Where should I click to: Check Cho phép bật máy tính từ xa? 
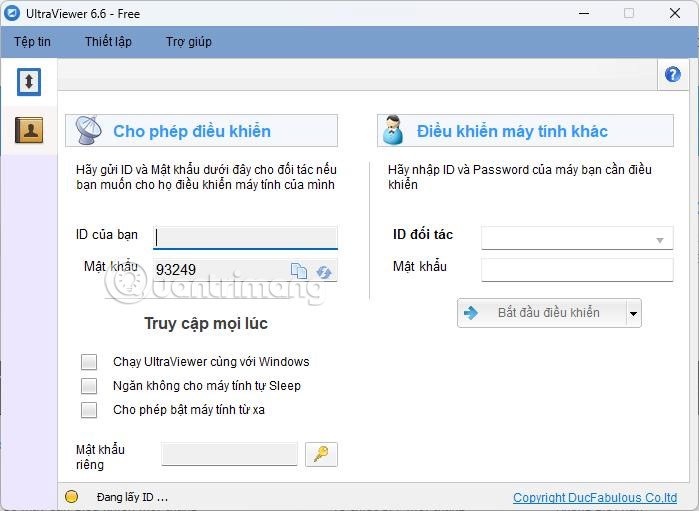click(x=90, y=410)
